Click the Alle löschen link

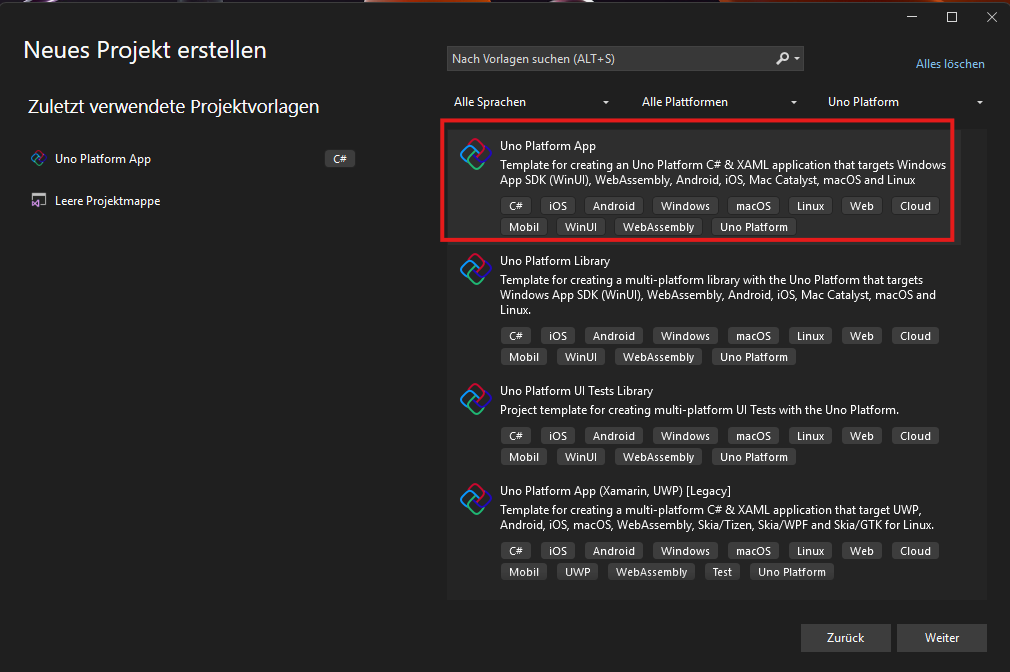pyautogui.click(x=950, y=64)
